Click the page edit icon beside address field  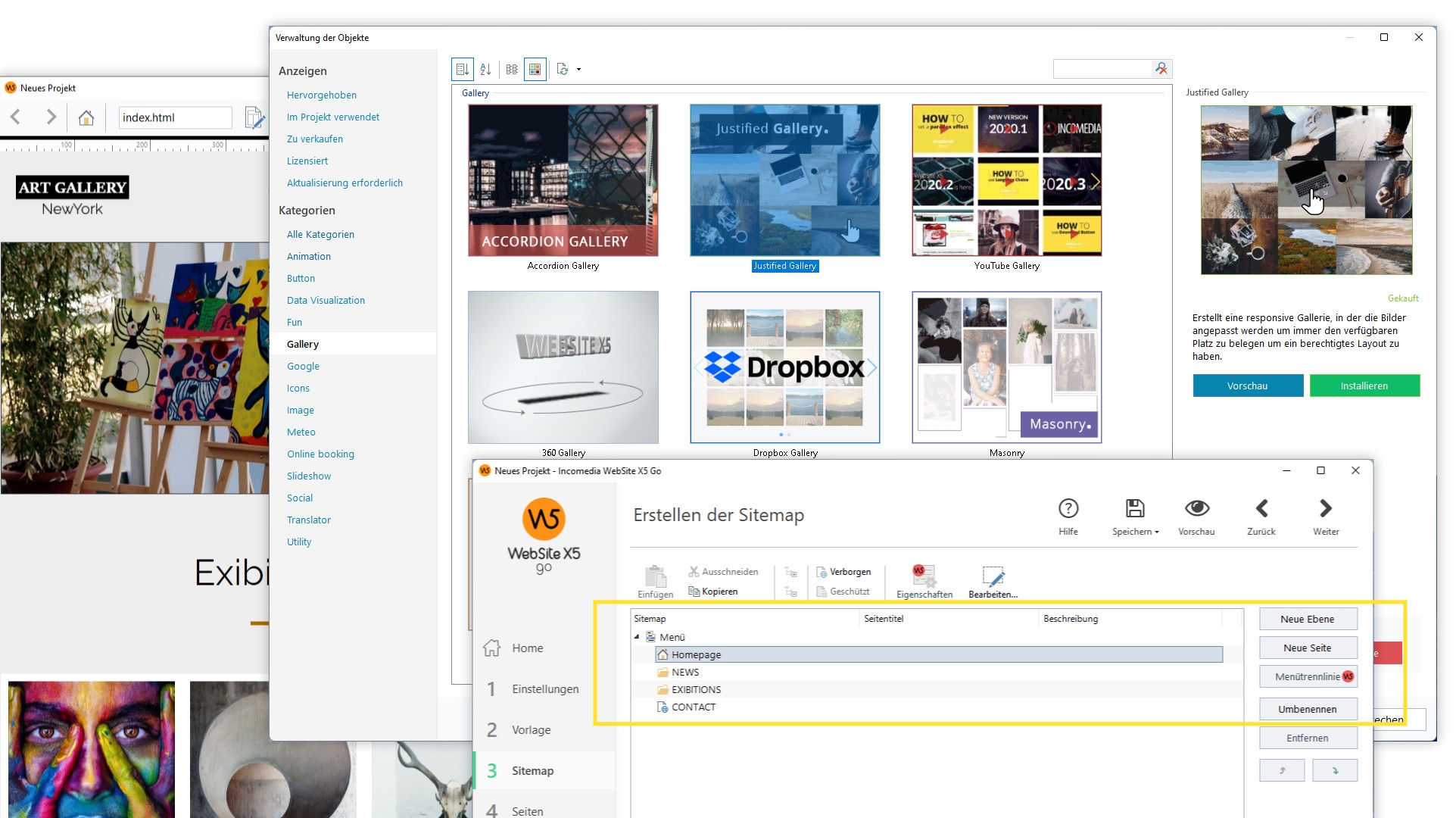(254, 117)
